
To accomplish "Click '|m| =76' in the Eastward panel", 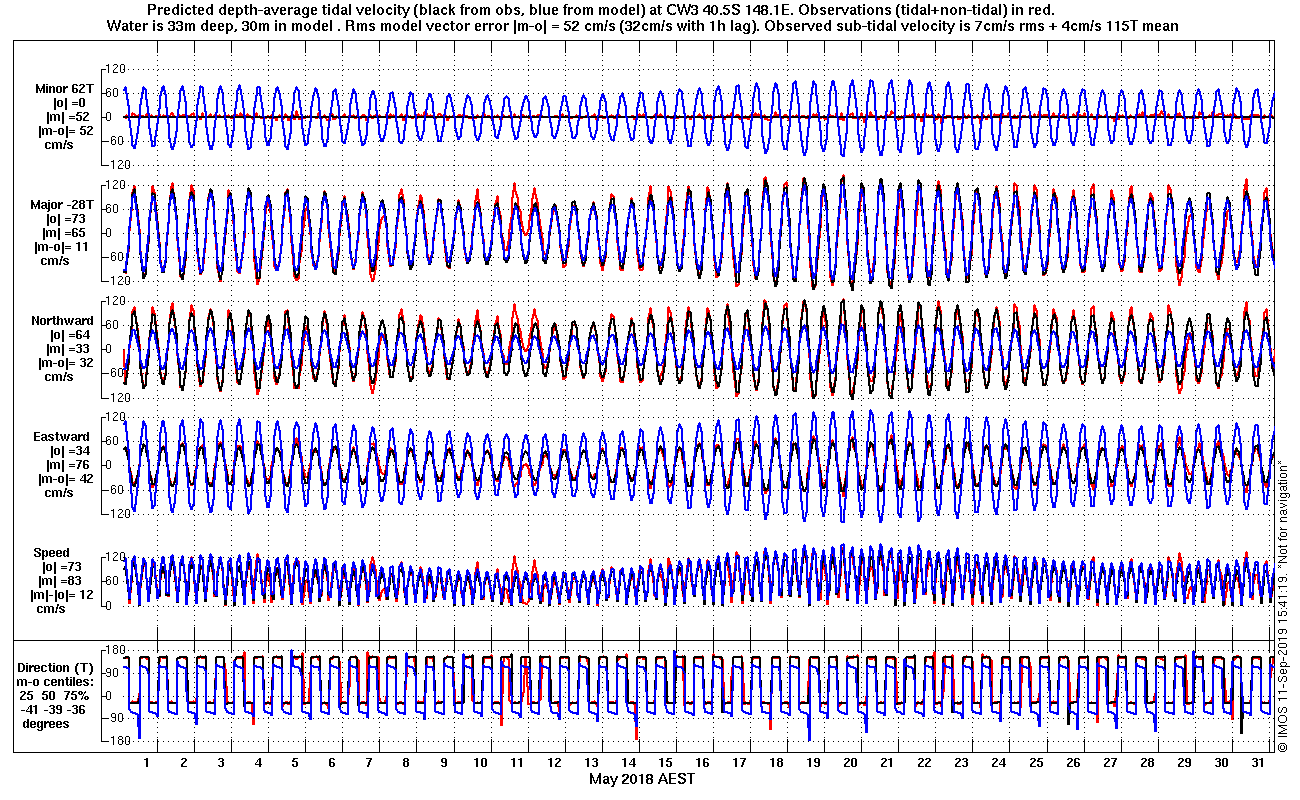I will [x=66, y=465].
